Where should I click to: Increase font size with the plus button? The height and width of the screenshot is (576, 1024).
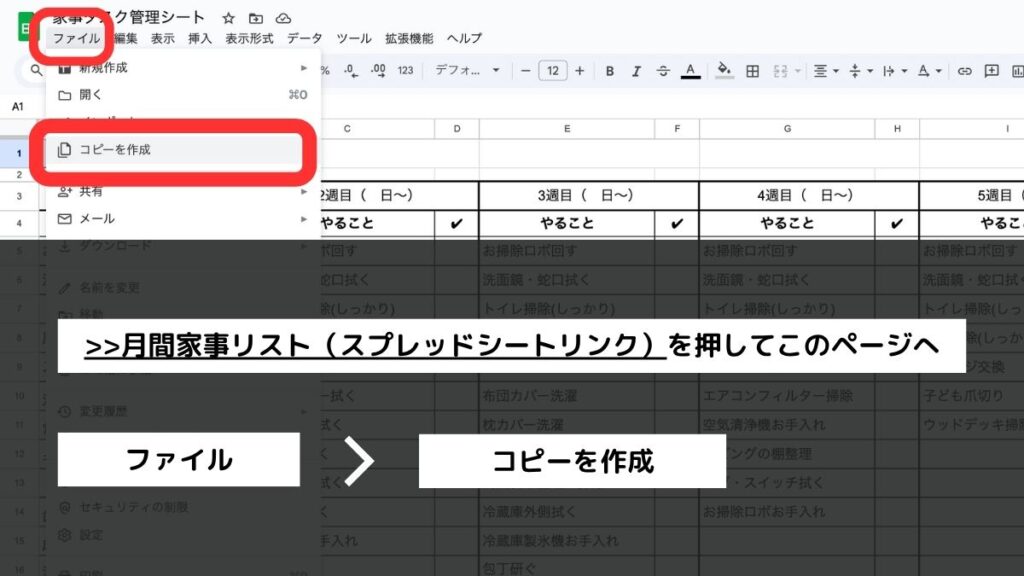coord(579,71)
